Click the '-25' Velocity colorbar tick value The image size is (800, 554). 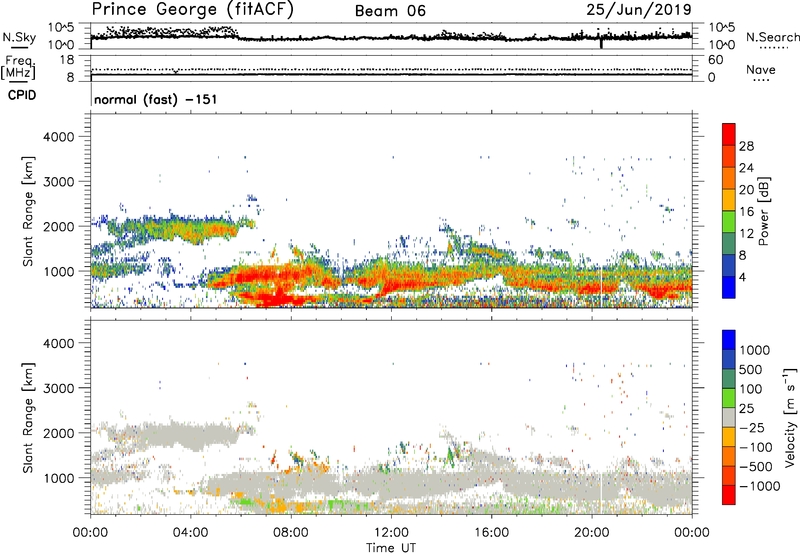tap(752, 428)
